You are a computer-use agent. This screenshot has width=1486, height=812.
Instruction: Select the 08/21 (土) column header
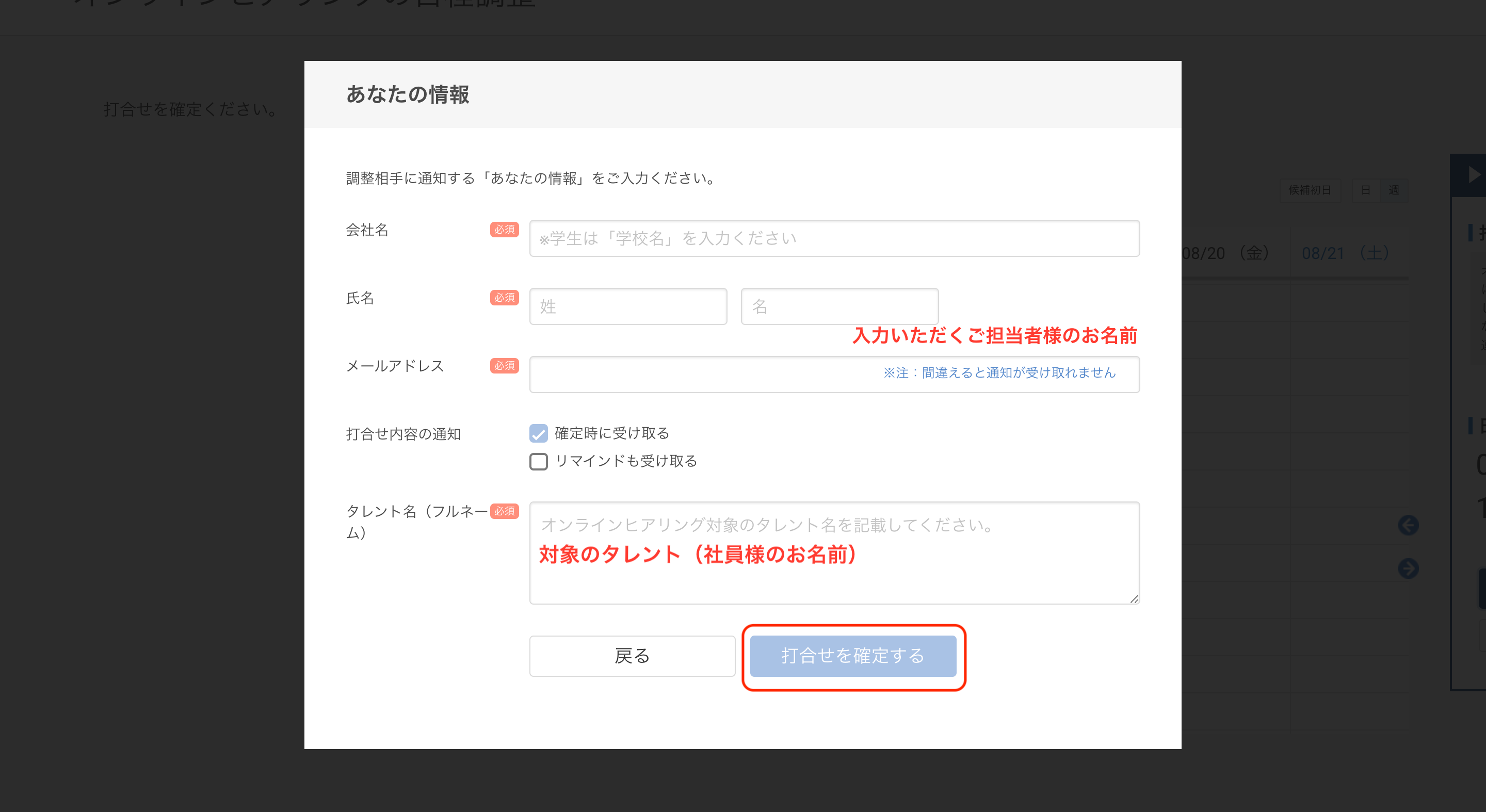1345,253
